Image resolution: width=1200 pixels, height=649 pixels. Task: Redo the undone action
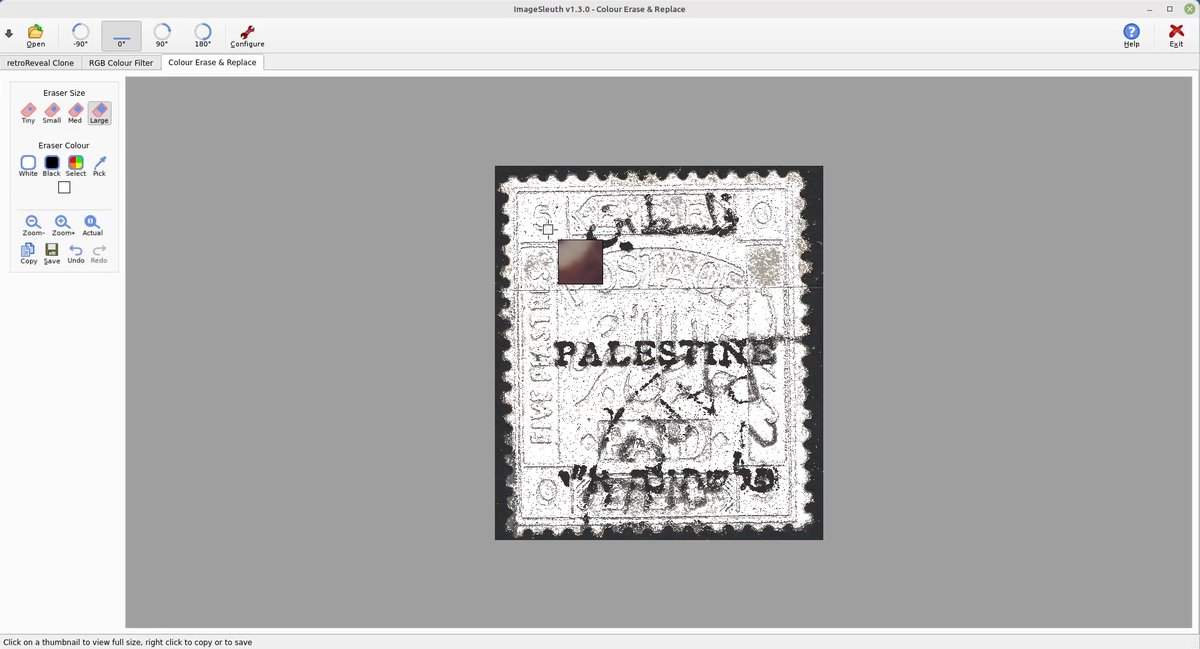click(x=99, y=254)
